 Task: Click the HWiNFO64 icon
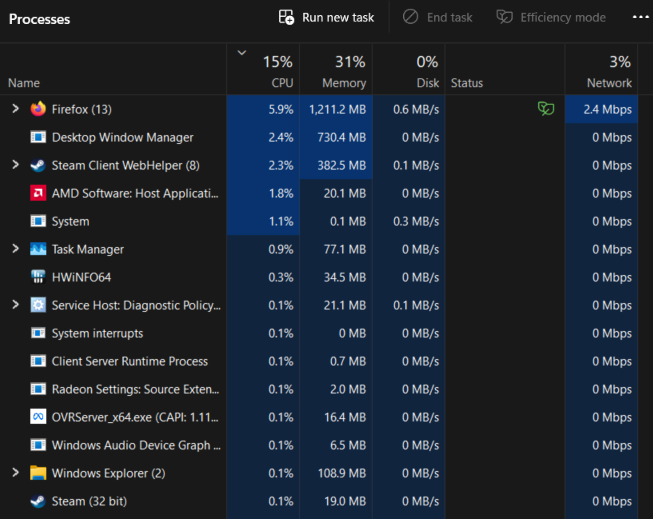click(38, 277)
